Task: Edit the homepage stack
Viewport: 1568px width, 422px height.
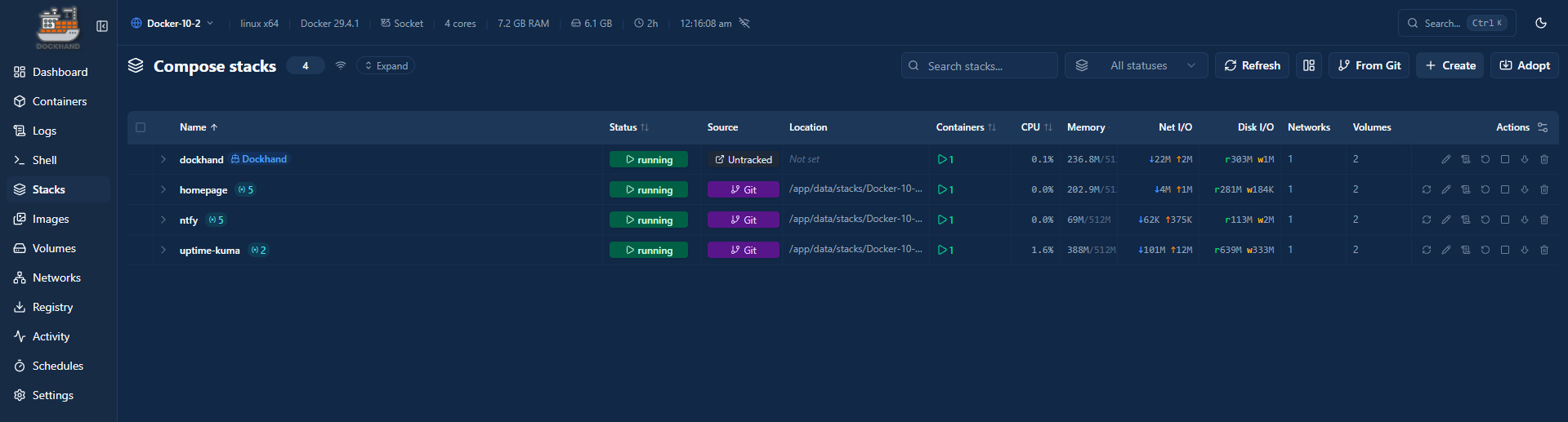Action: [1446, 189]
